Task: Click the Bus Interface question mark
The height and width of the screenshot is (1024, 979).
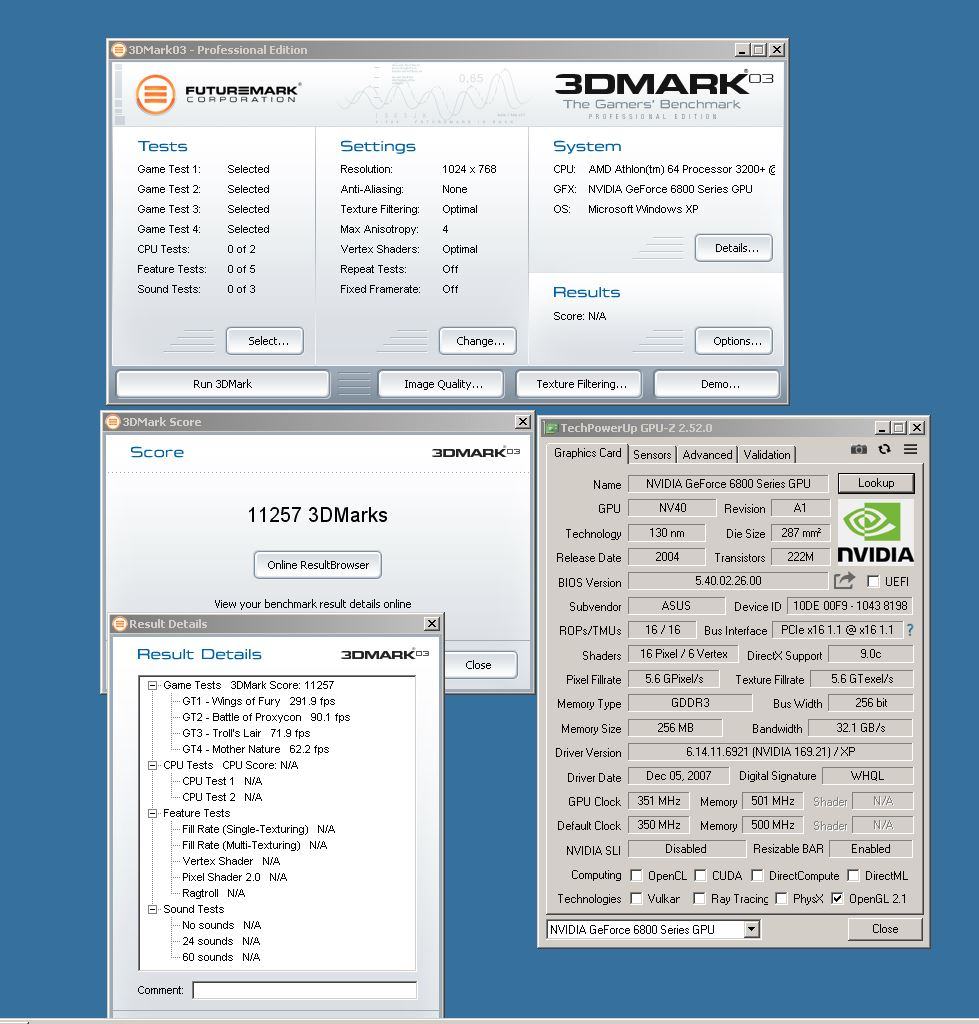Action: coord(910,630)
